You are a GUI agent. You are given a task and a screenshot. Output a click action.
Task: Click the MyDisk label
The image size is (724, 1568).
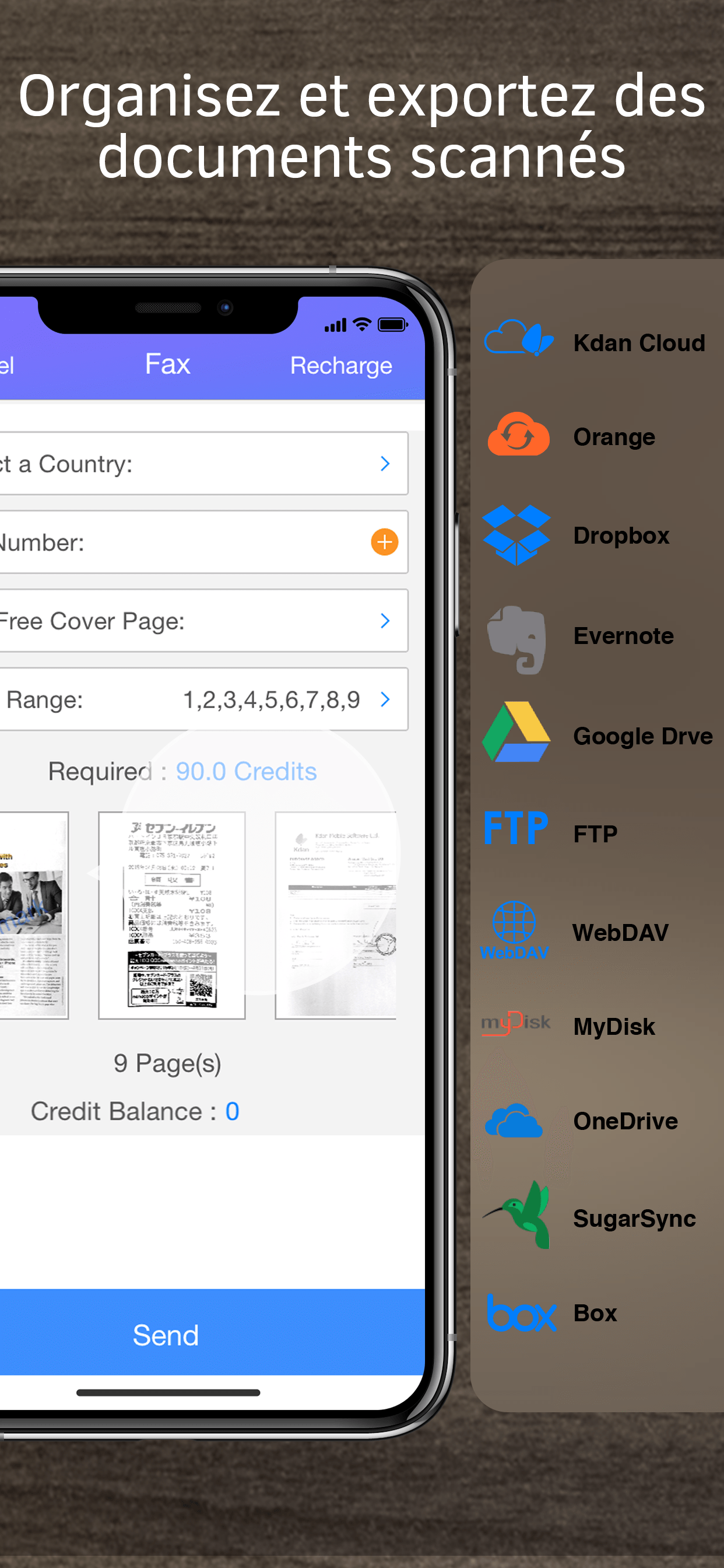pyautogui.click(x=614, y=1027)
